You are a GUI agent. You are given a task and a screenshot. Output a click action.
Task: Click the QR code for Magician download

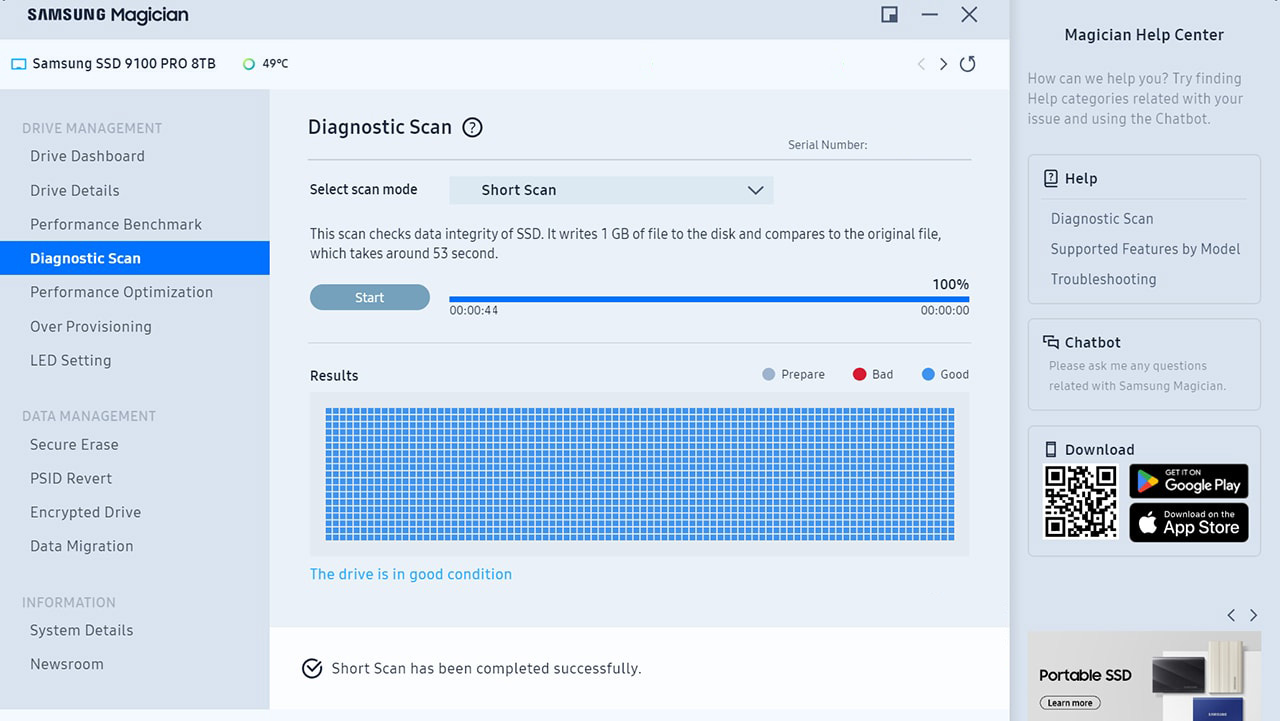point(1080,502)
